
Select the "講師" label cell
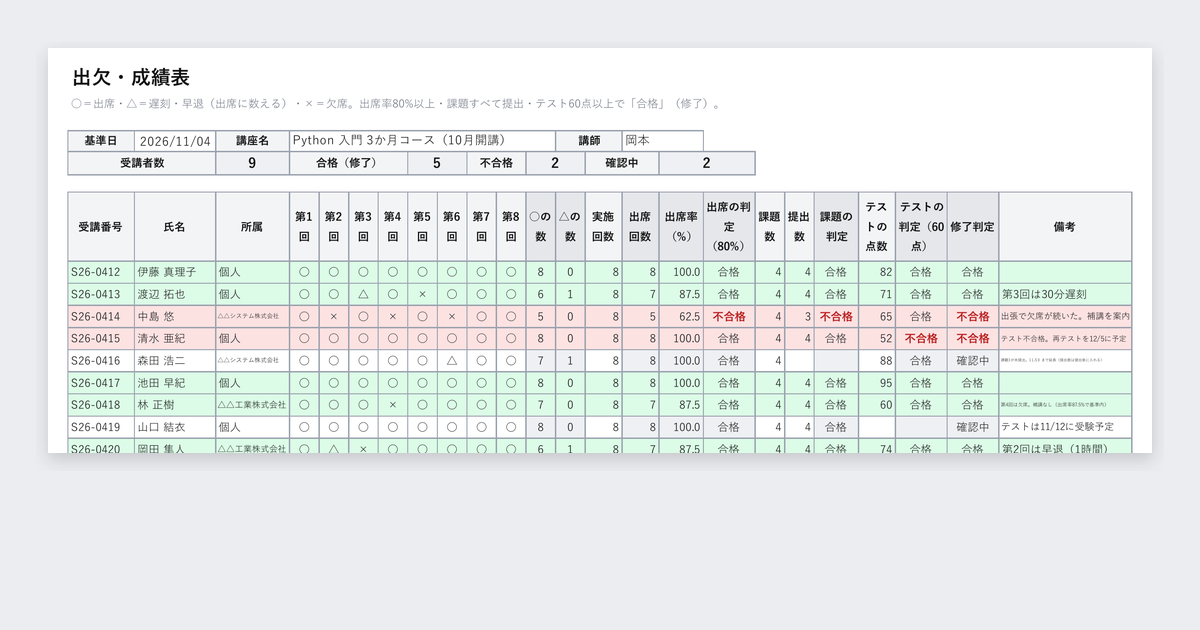589,141
